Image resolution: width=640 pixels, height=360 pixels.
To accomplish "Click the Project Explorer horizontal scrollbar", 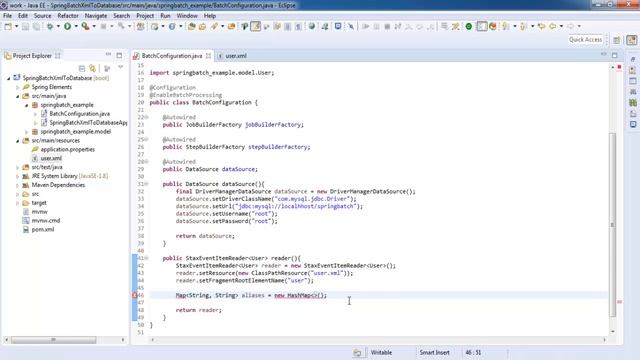I will coord(53,340).
